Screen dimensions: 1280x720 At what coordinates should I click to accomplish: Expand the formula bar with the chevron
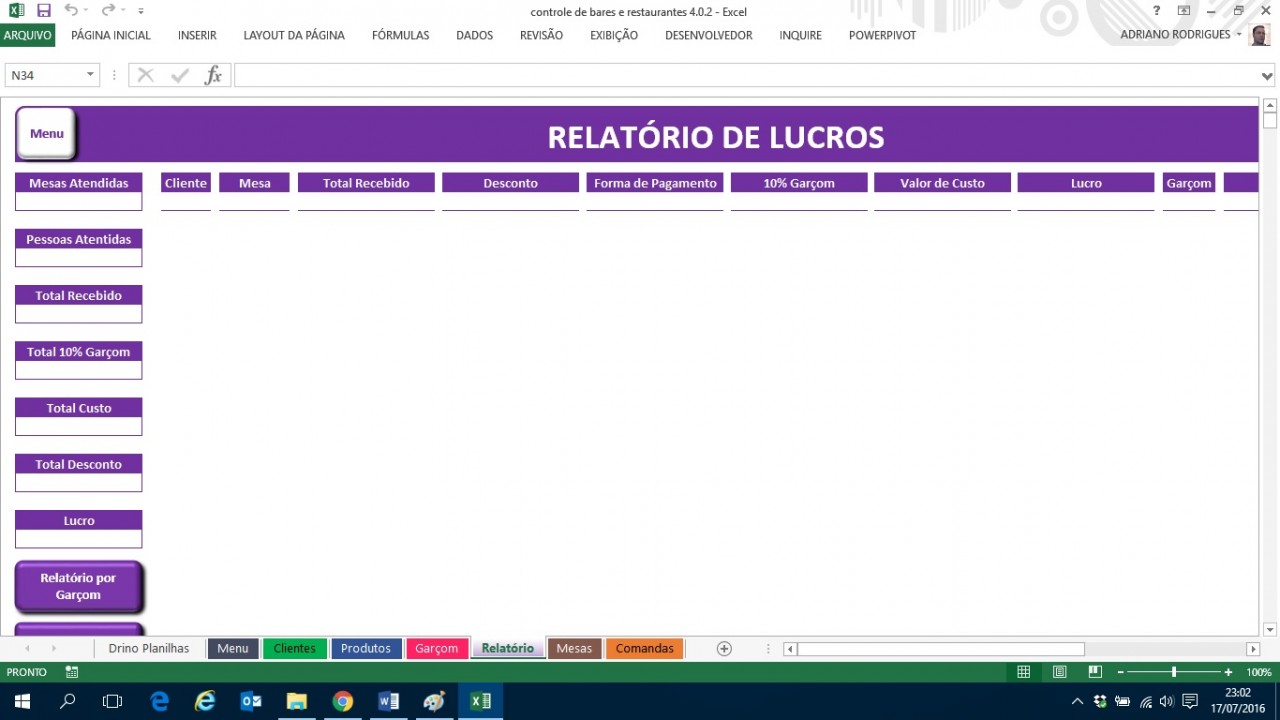1268,76
